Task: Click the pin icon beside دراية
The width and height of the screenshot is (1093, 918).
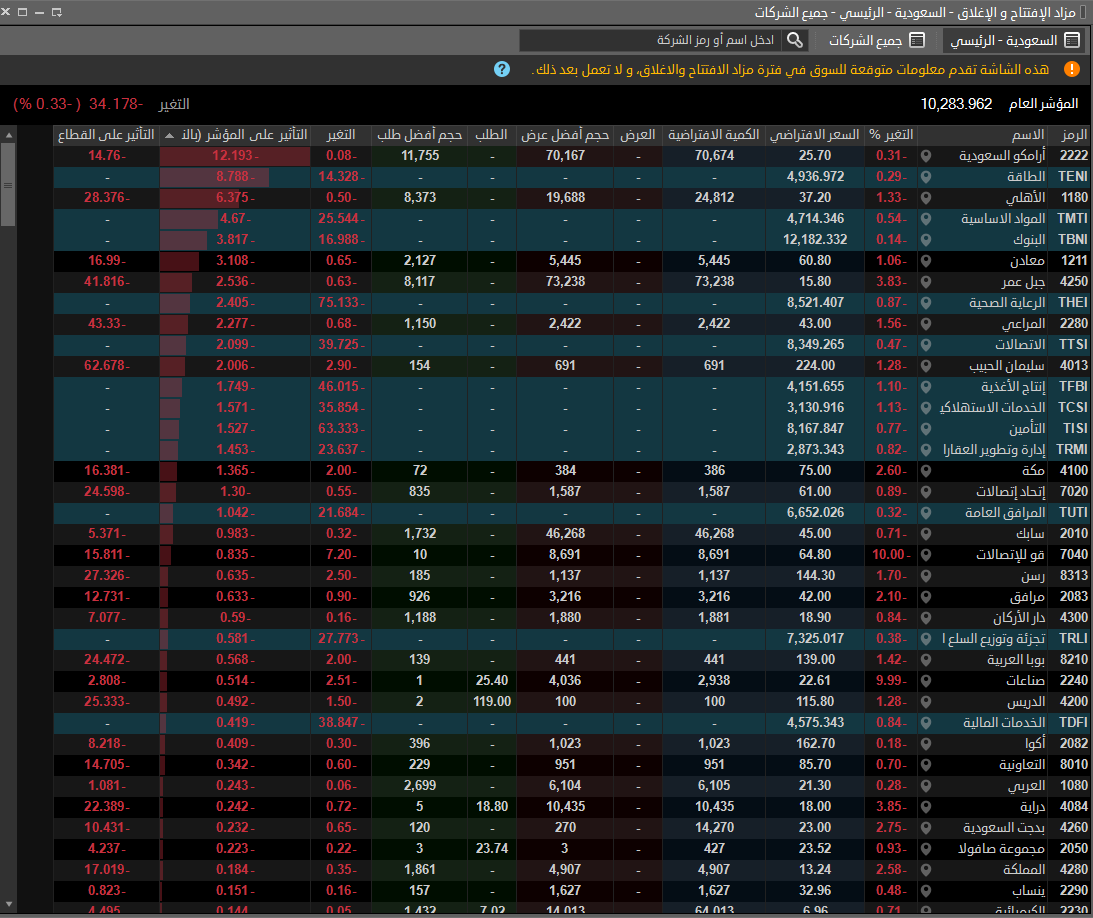Action: (926, 807)
